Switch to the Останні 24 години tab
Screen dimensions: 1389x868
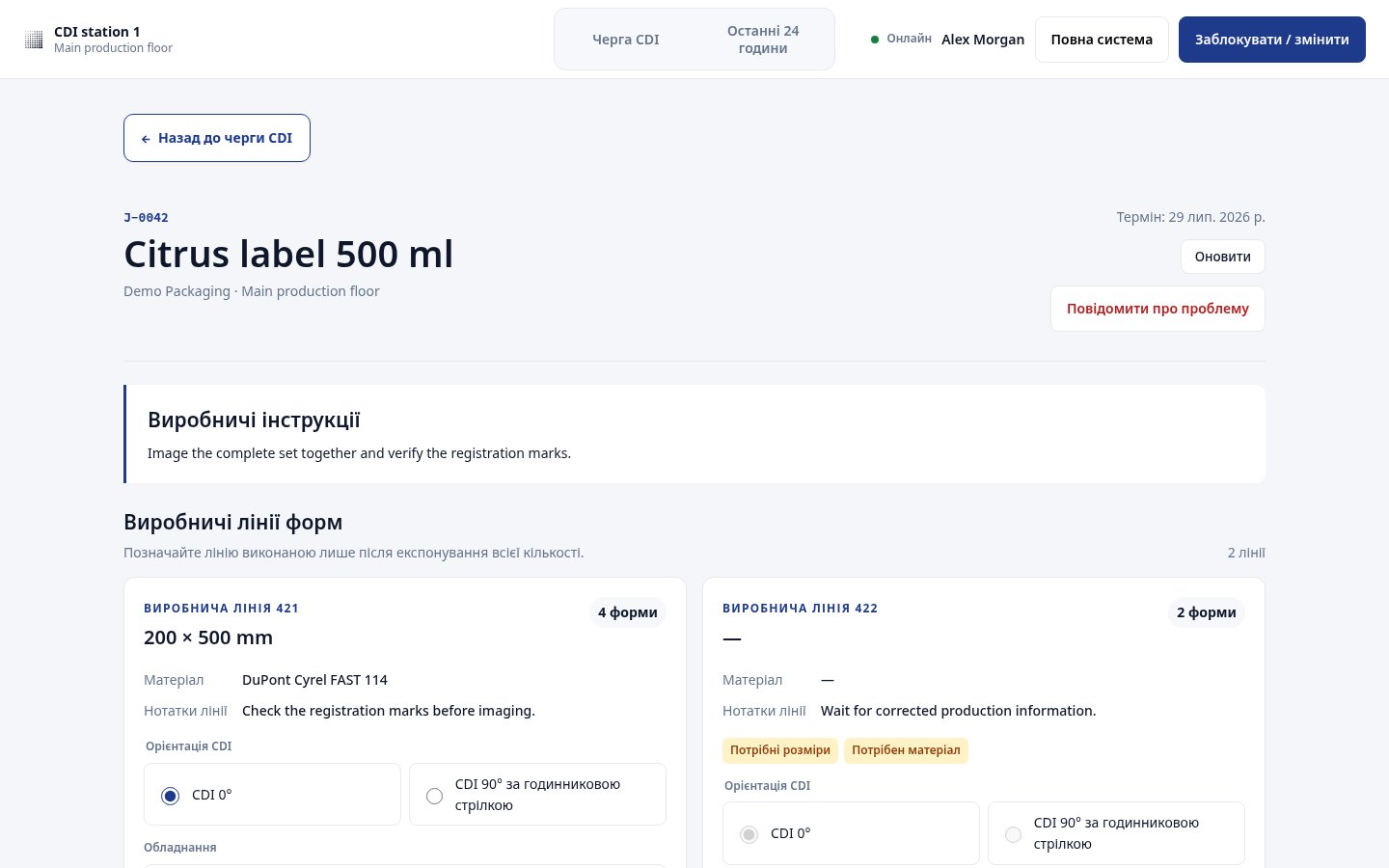point(763,40)
